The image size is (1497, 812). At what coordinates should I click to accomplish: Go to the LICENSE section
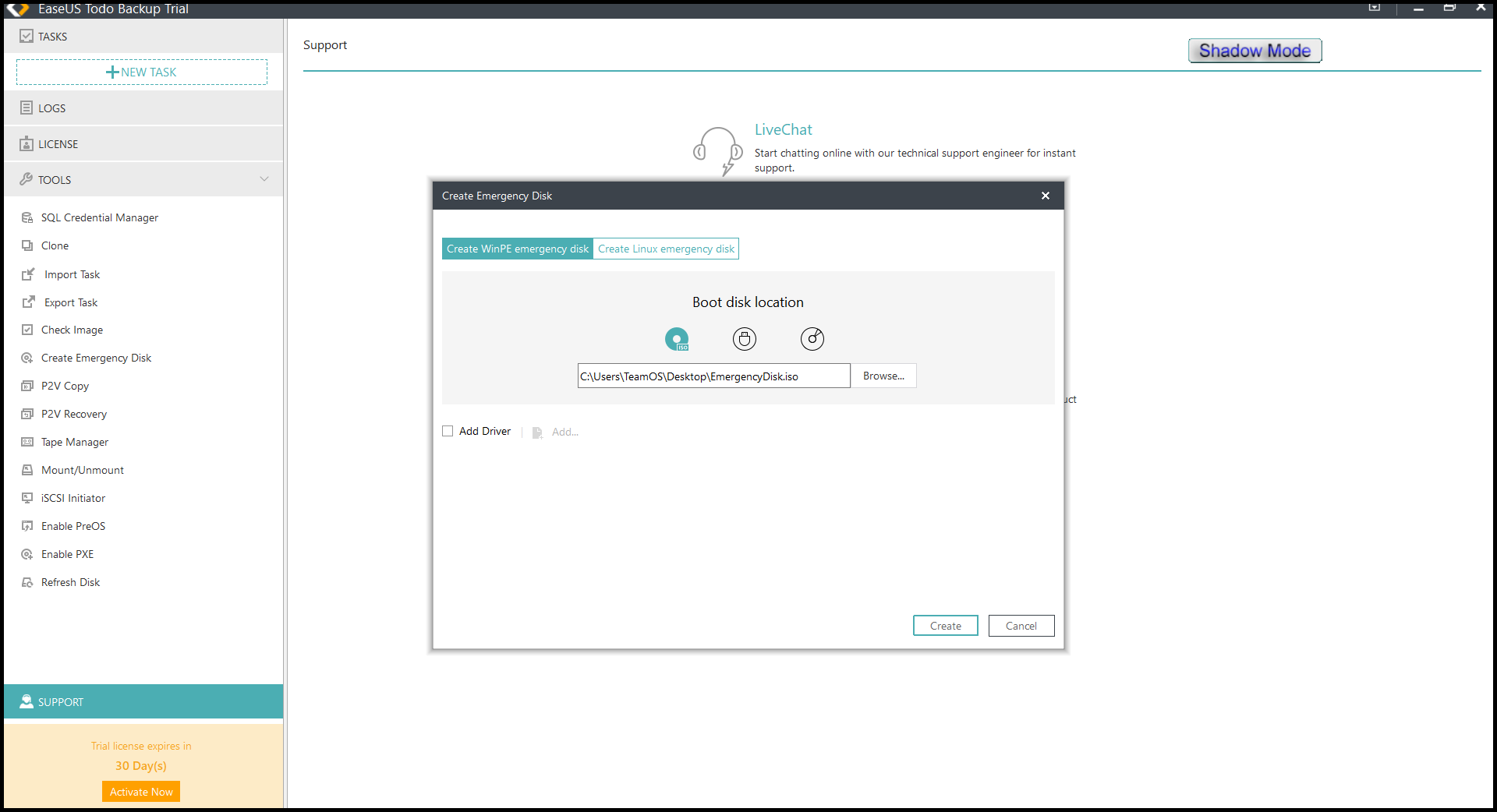143,144
